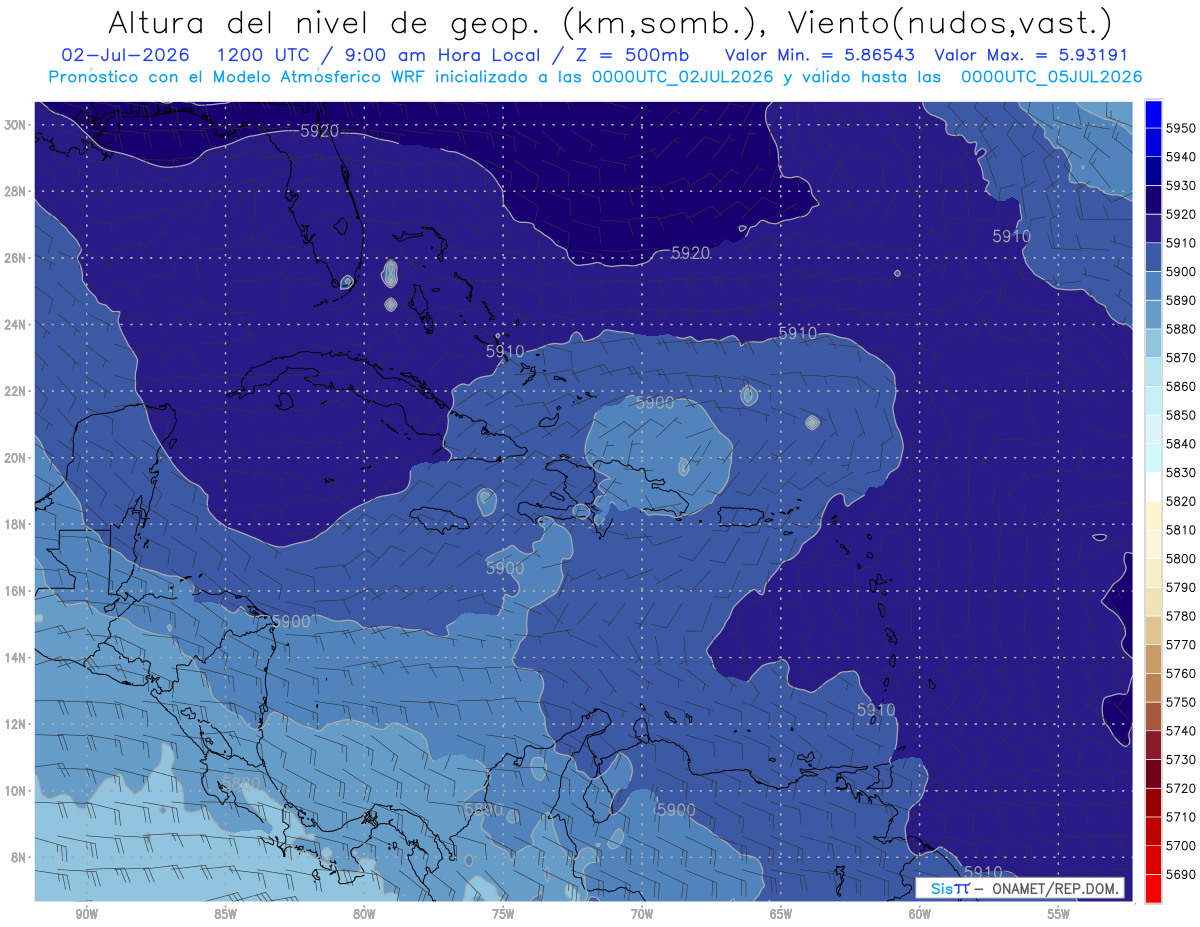The height and width of the screenshot is (927, 1200).
Task: Click the colorbar value '5720'
Action: pos(1181,788)
